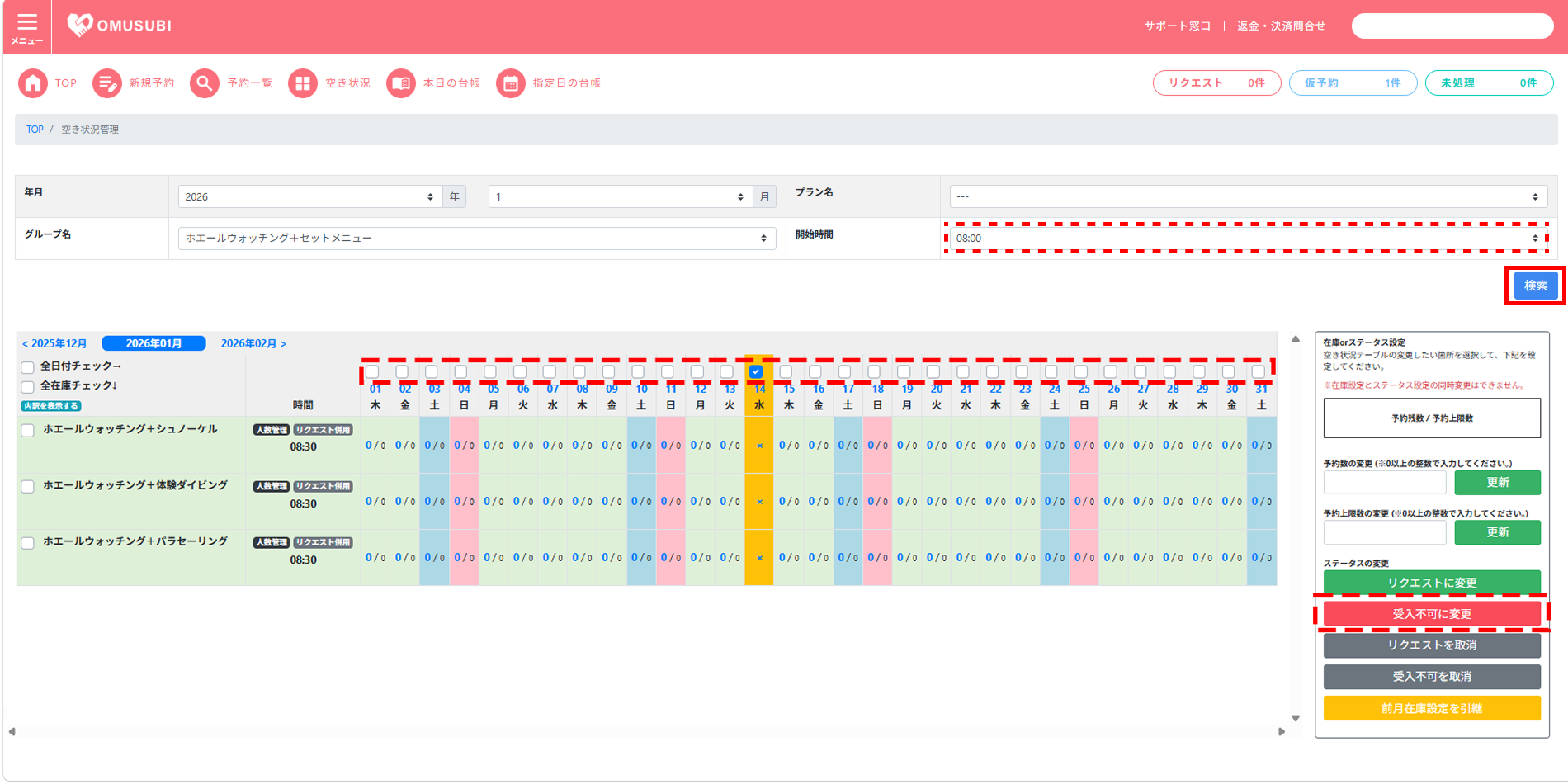The image size is (1568, 784).
Task: Open 未処理 0件 status pill
Action: click(x=1489, y=83)
